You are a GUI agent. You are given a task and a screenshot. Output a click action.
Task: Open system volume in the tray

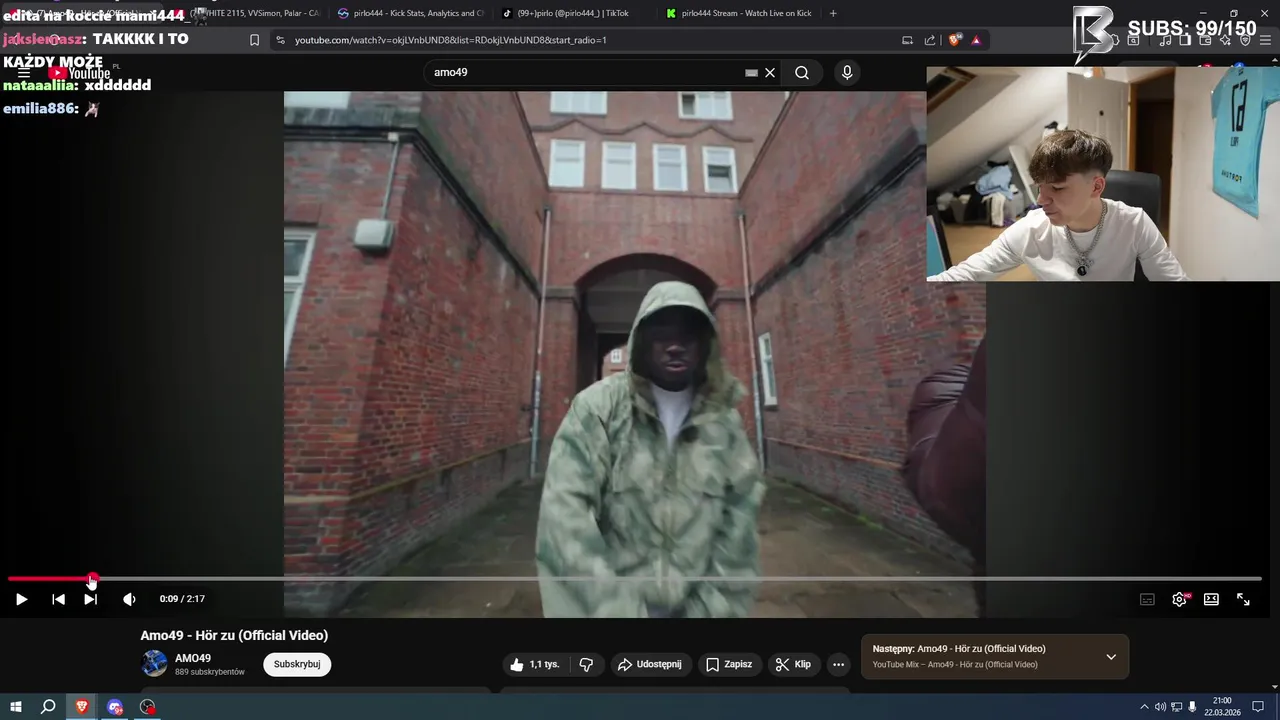1160,707
